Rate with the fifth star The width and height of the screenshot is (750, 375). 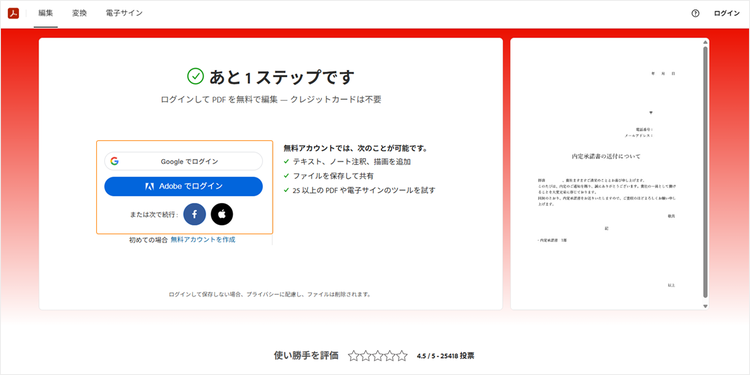[x=402, y=355]
